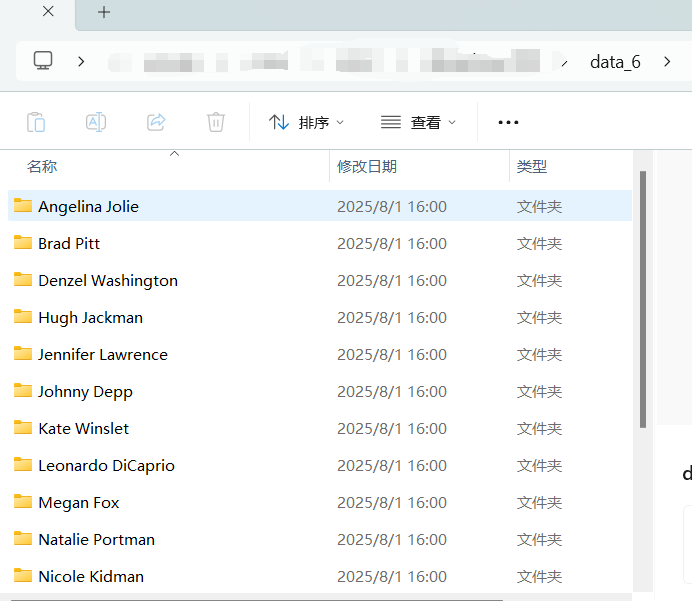692x601 pixels.
Task: Click the This PC monitor icon in address bar
Action: (x=43, y=61)
